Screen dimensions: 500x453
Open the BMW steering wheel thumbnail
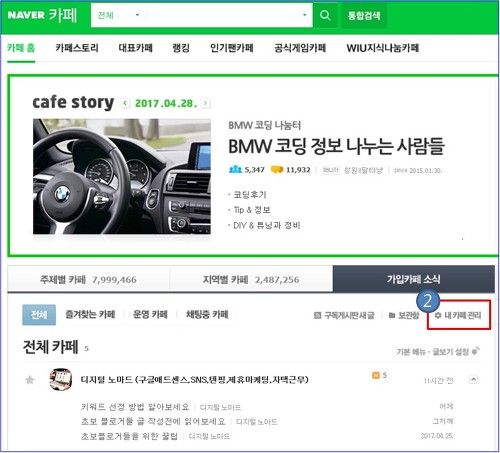click(122, 176)
